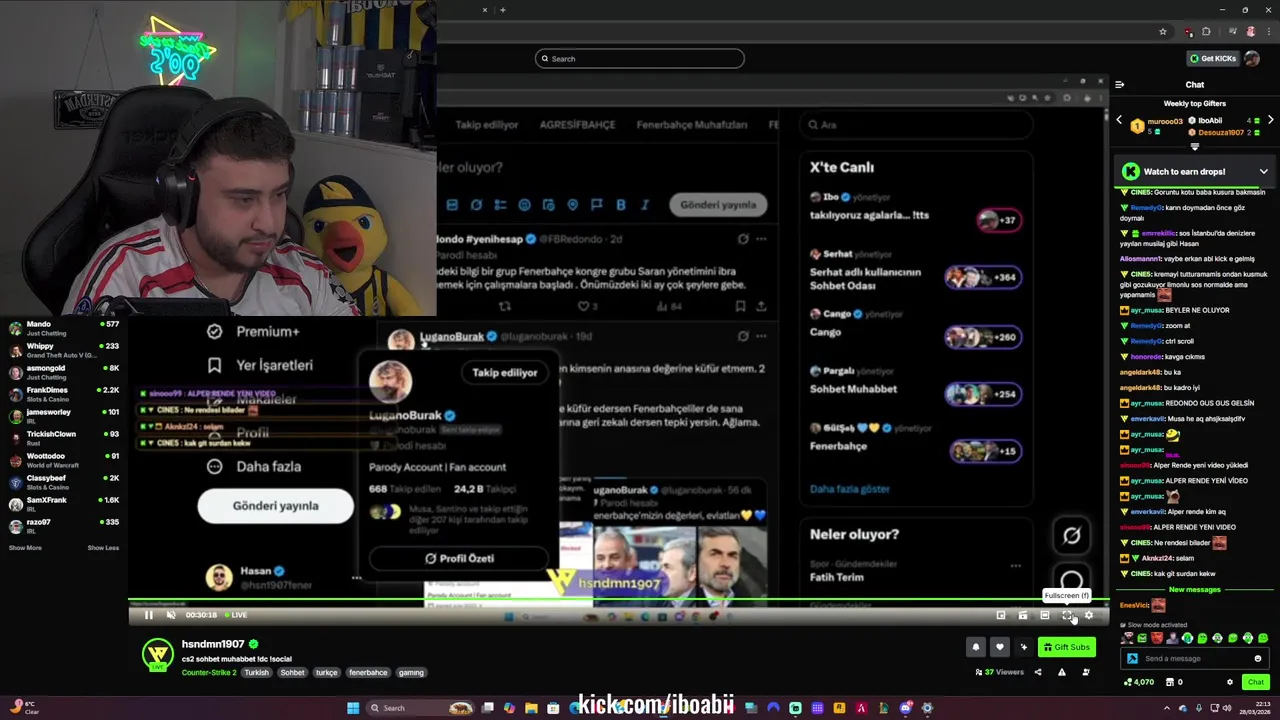Image resolution: width=1280 pixels, height=720 pixels.
Task: Select the Turkish tag
Action: coord(257,672)
